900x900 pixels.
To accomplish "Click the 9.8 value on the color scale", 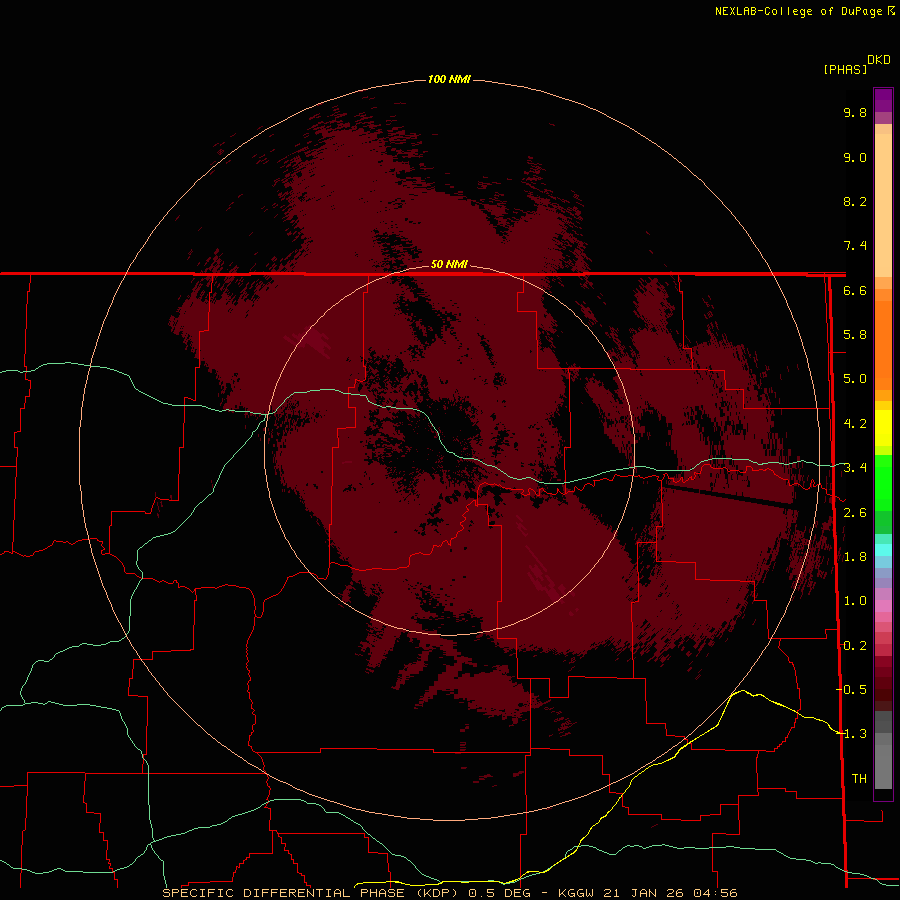I will tap(855, 112).
